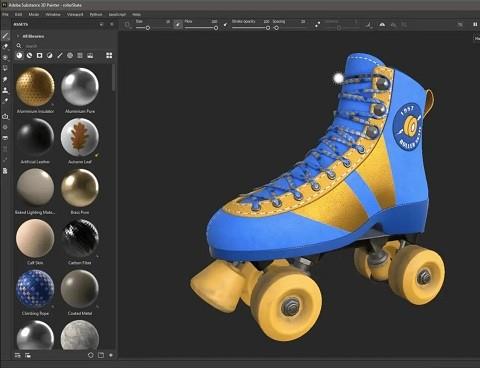Click the Flow slider handle

pyautogui.click(x=216, y=28)
